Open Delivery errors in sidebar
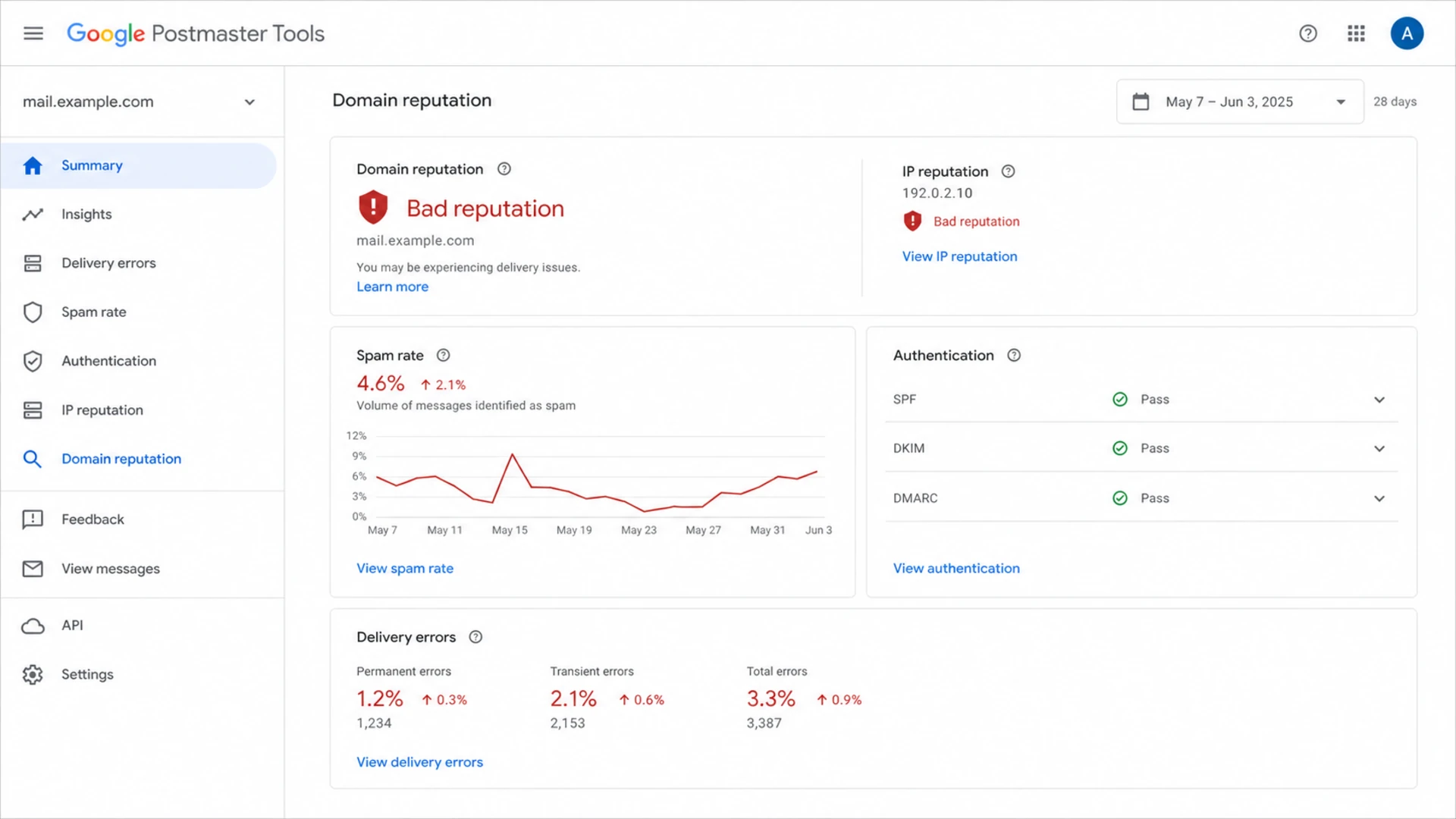 pyautogui.click(x=108, y=263)
